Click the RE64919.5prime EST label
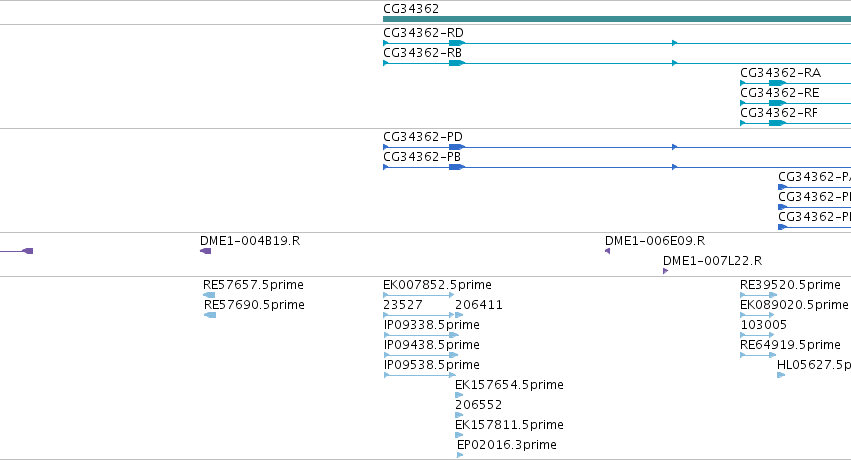This screenshot has height=460, width=851. [790, 345]
